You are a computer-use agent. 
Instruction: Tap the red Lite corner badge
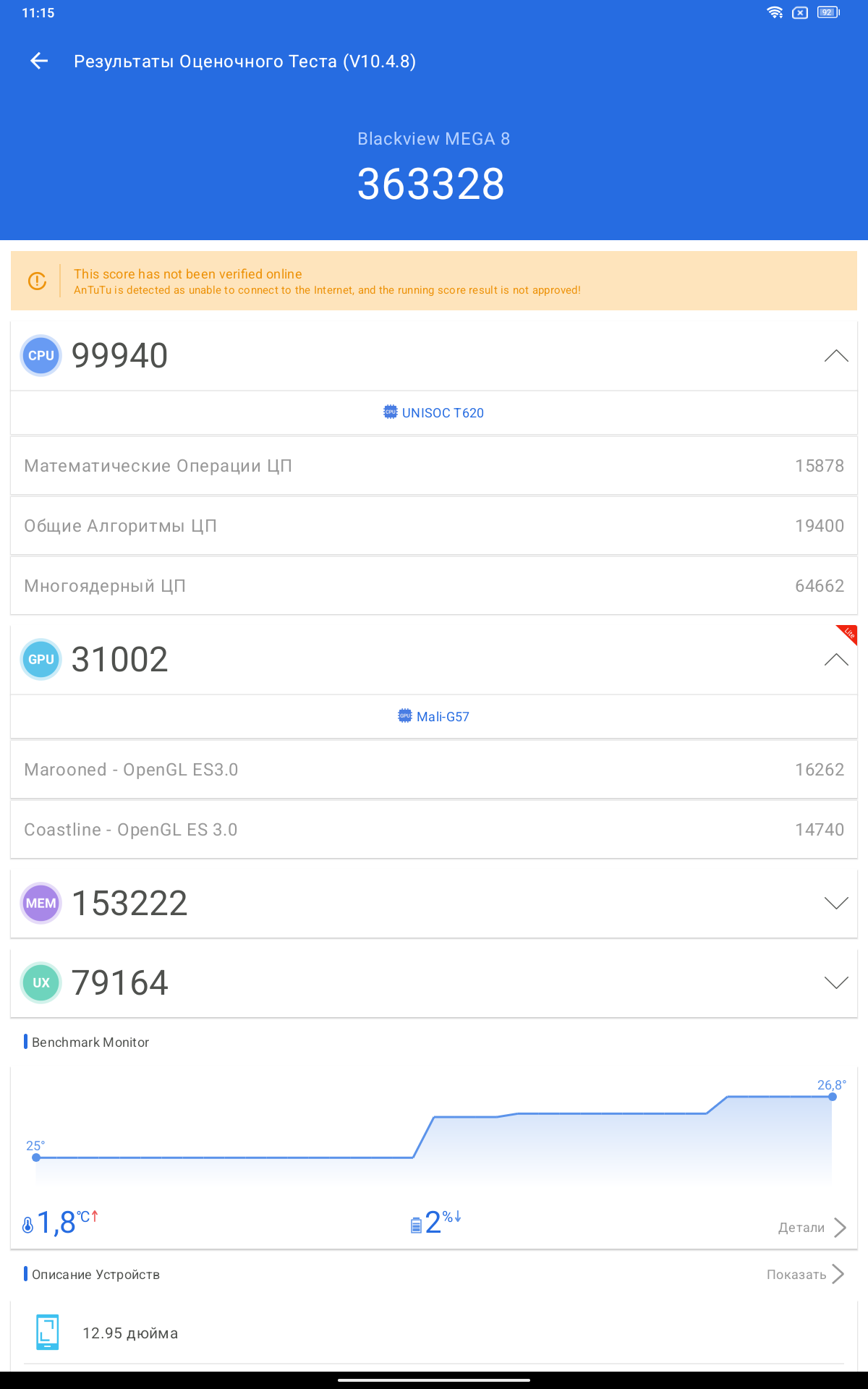tap(848, 633)
